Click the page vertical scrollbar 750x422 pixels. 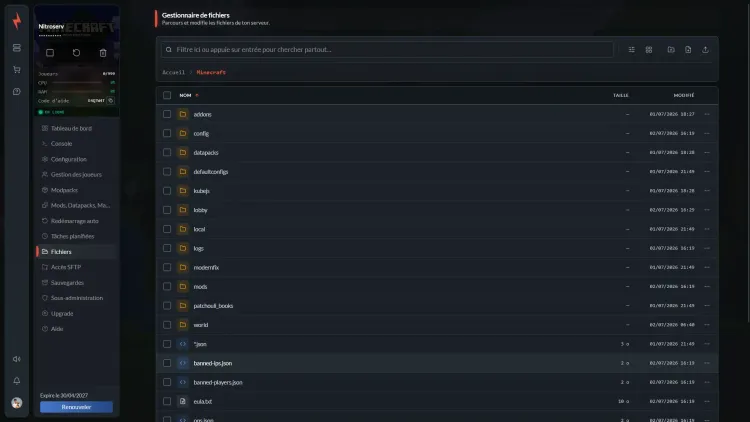point(748,161)
